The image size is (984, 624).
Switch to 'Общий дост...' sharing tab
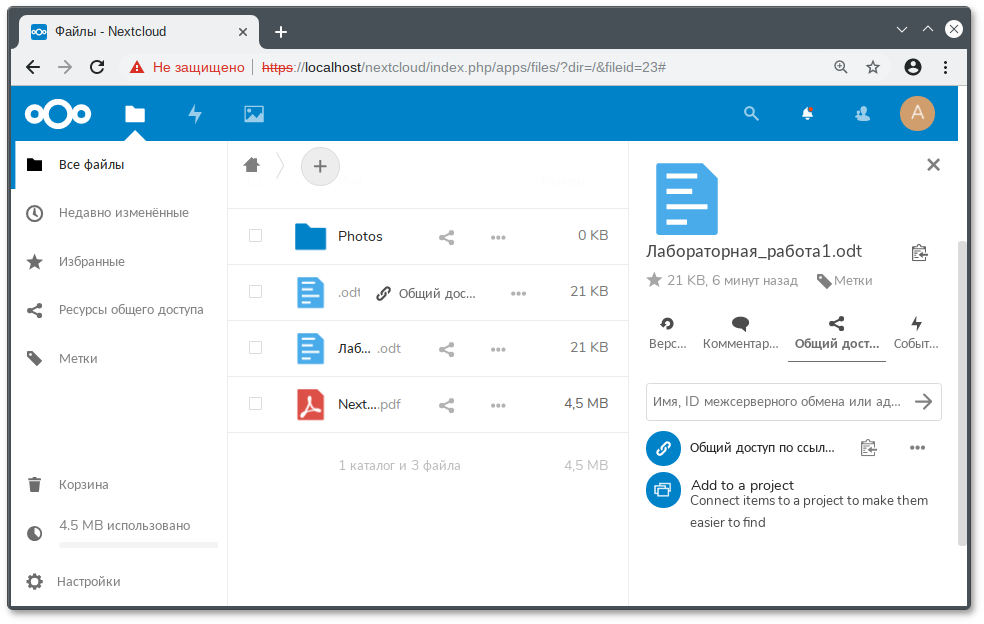pos(837,333)
